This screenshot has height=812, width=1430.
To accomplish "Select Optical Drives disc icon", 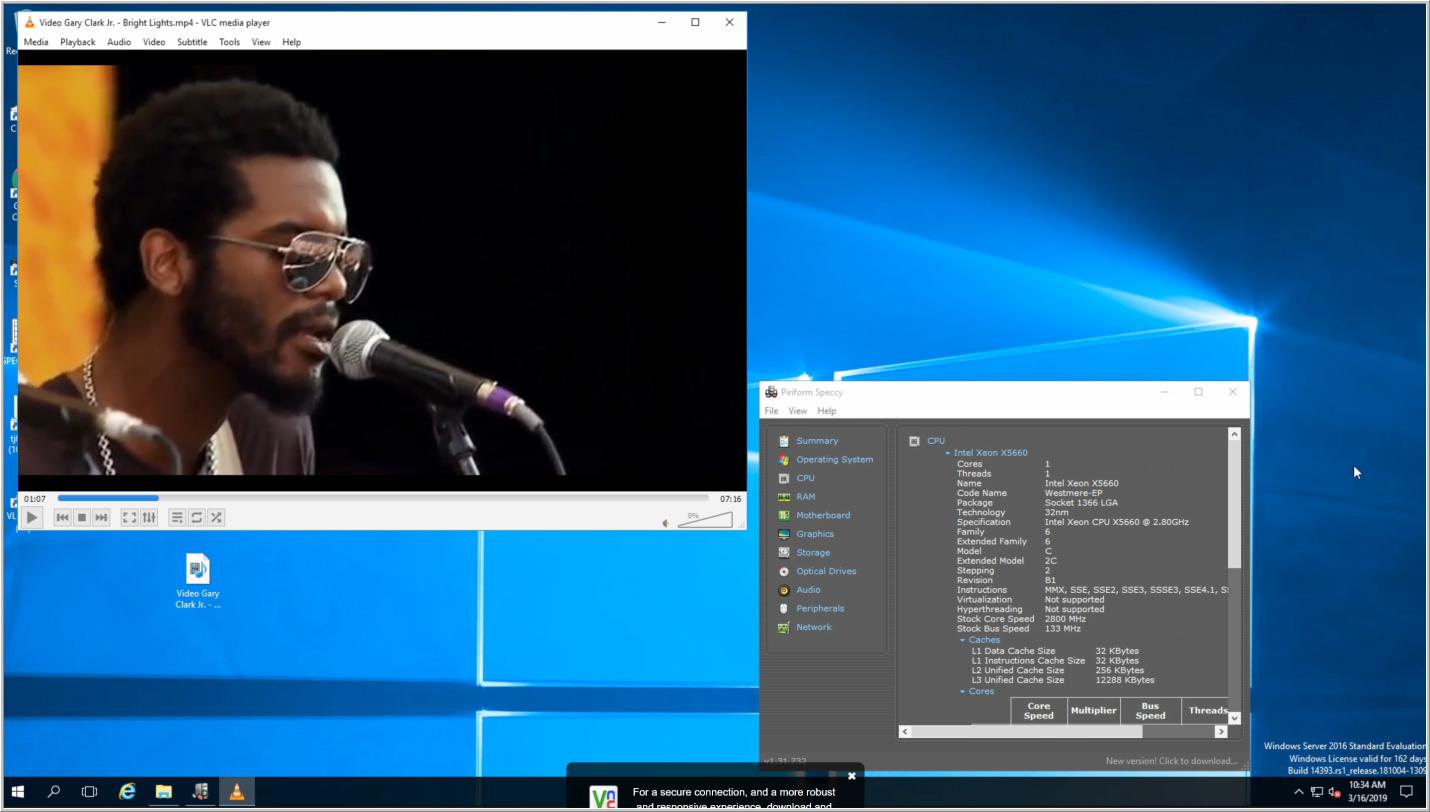I will [x=784, y=572].
